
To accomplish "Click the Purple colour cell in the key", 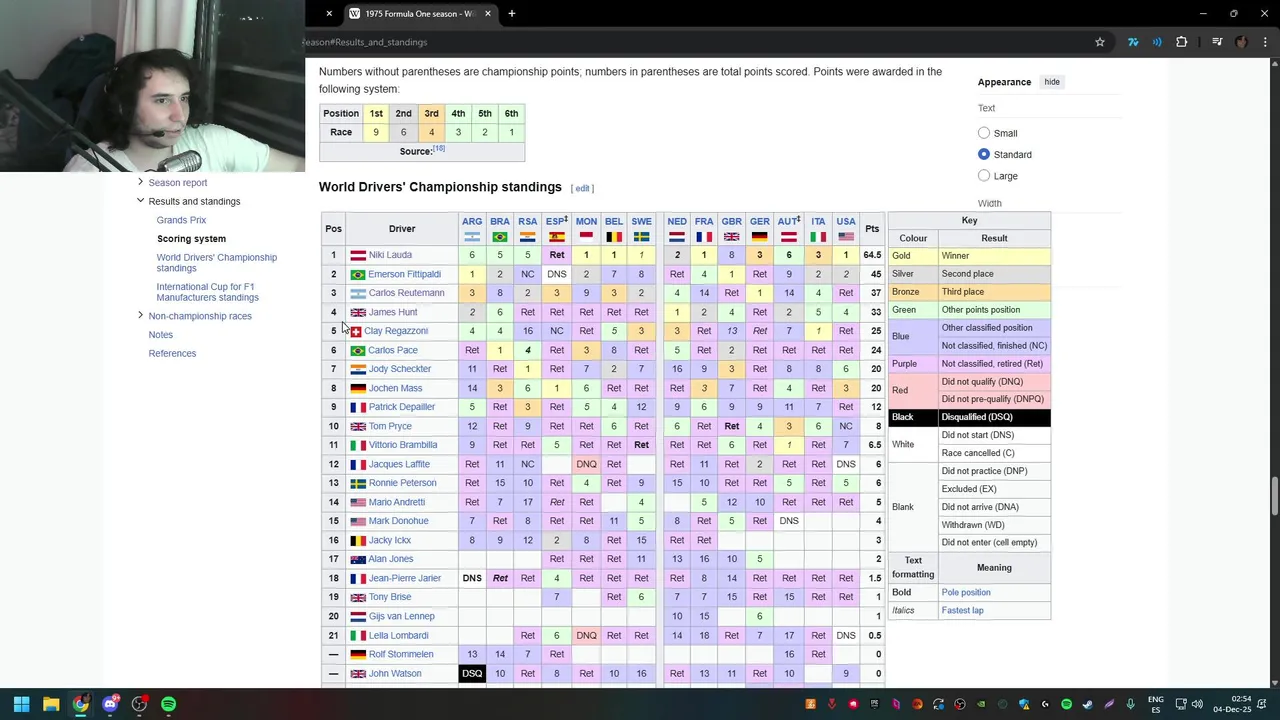I will click(x=913, y=364).
